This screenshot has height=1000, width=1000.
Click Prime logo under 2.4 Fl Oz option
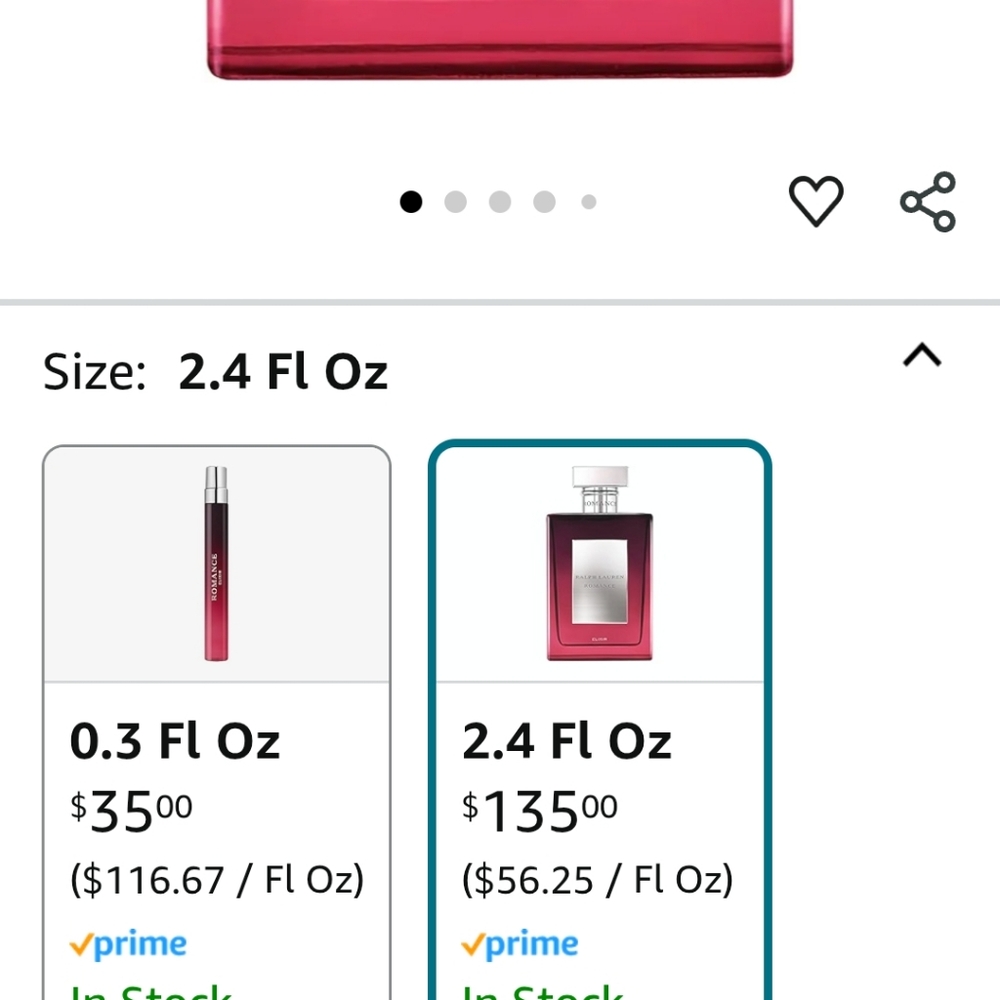pos(519,944)
